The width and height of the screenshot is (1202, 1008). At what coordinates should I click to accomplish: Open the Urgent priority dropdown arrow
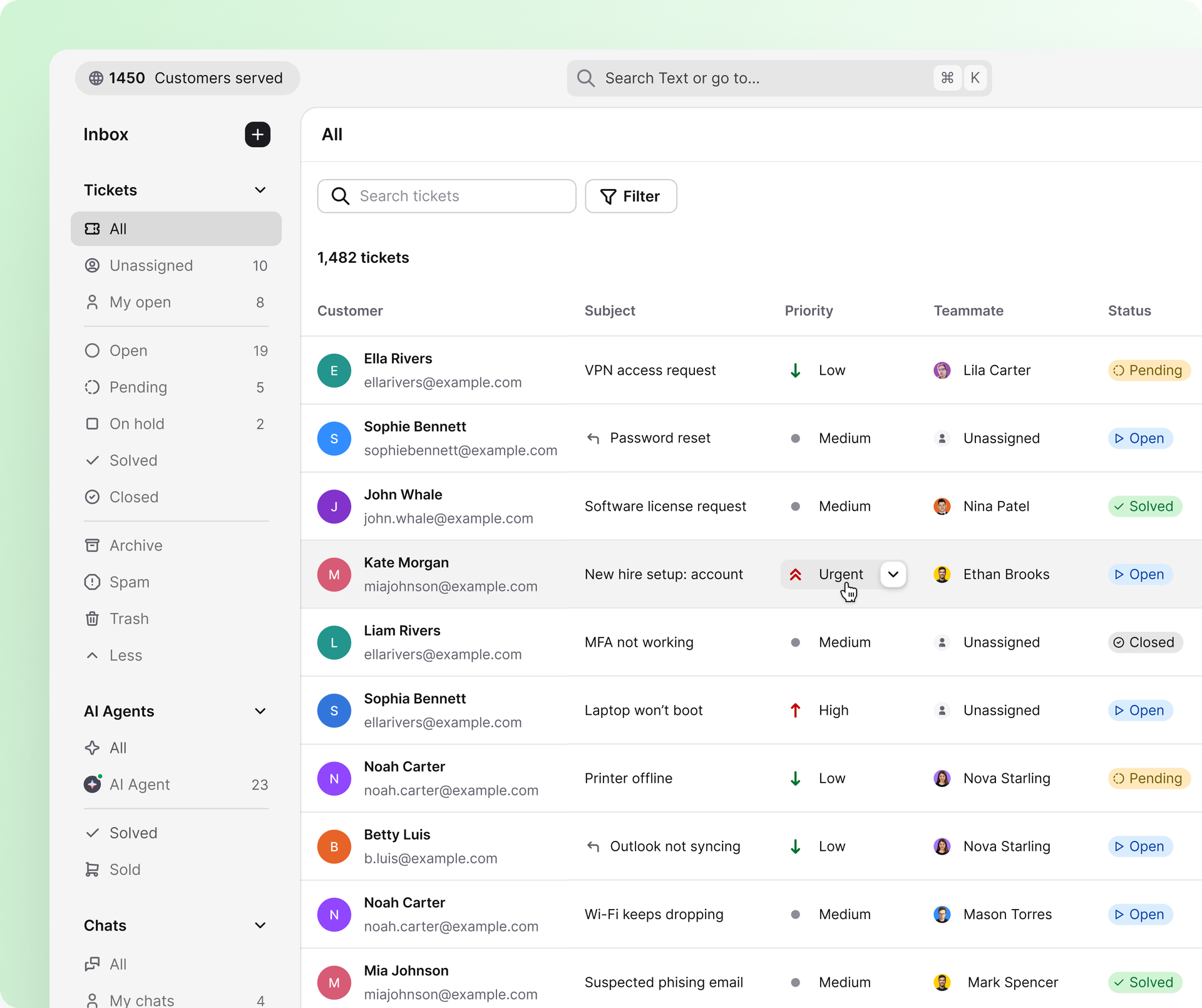[893, 574]
